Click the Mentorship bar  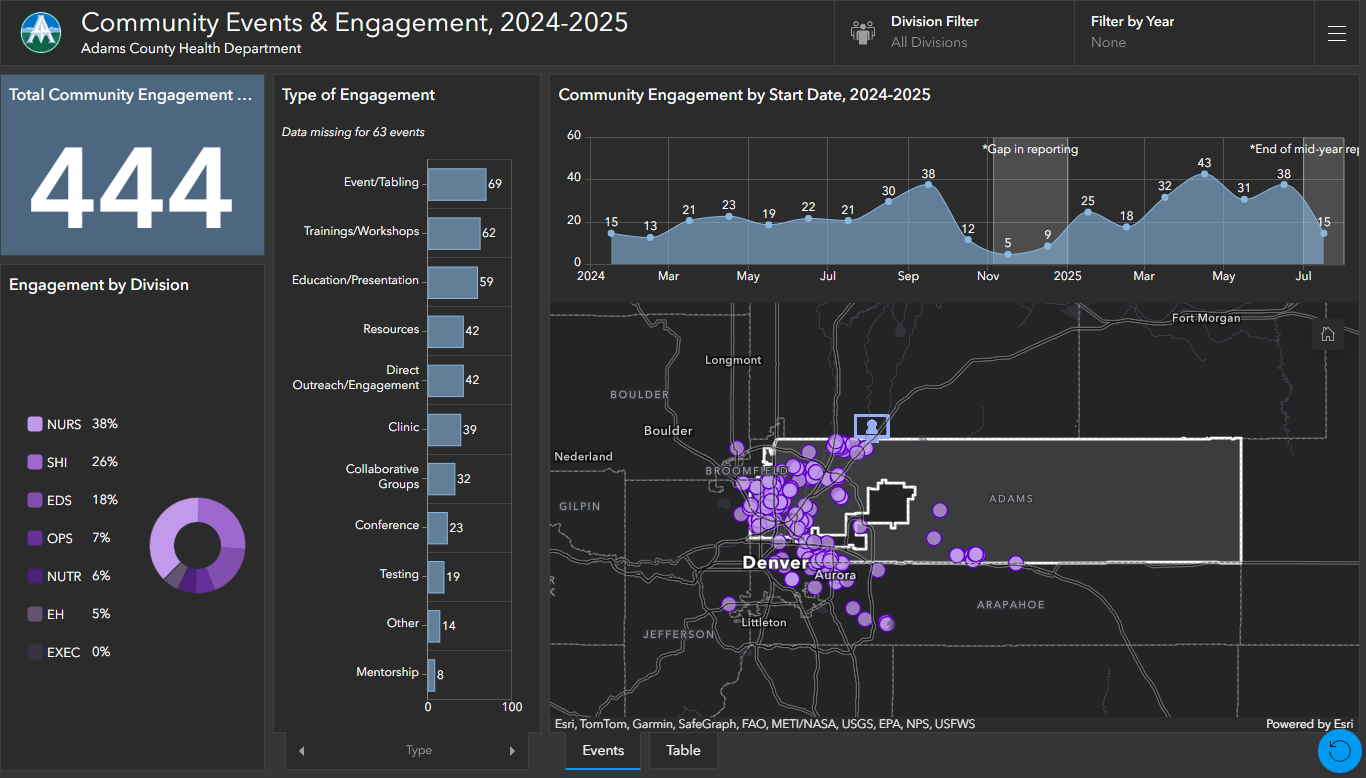[x=431, y=675]
